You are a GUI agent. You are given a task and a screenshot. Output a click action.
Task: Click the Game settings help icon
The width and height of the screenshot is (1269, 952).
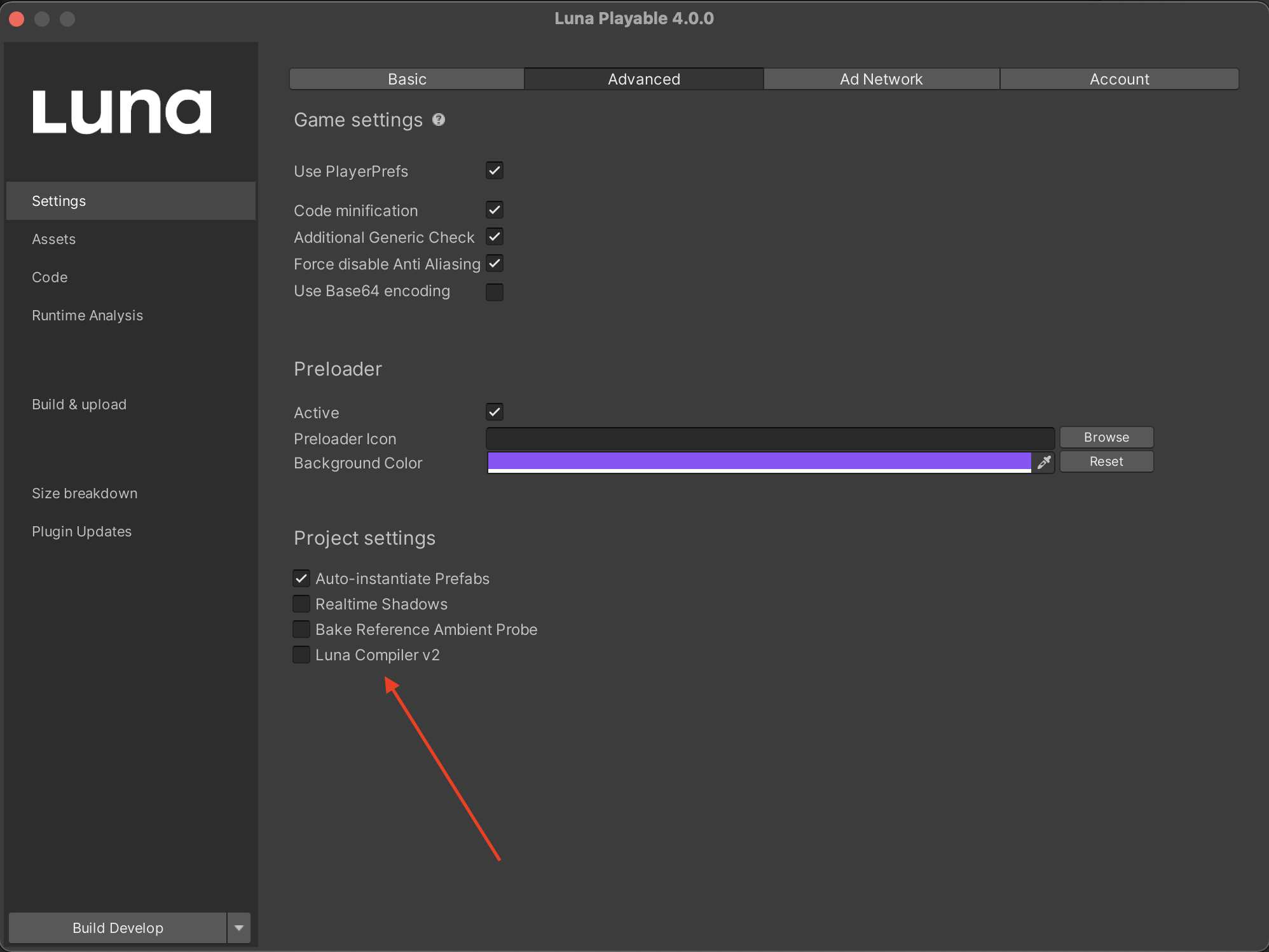tap(439, 119)
